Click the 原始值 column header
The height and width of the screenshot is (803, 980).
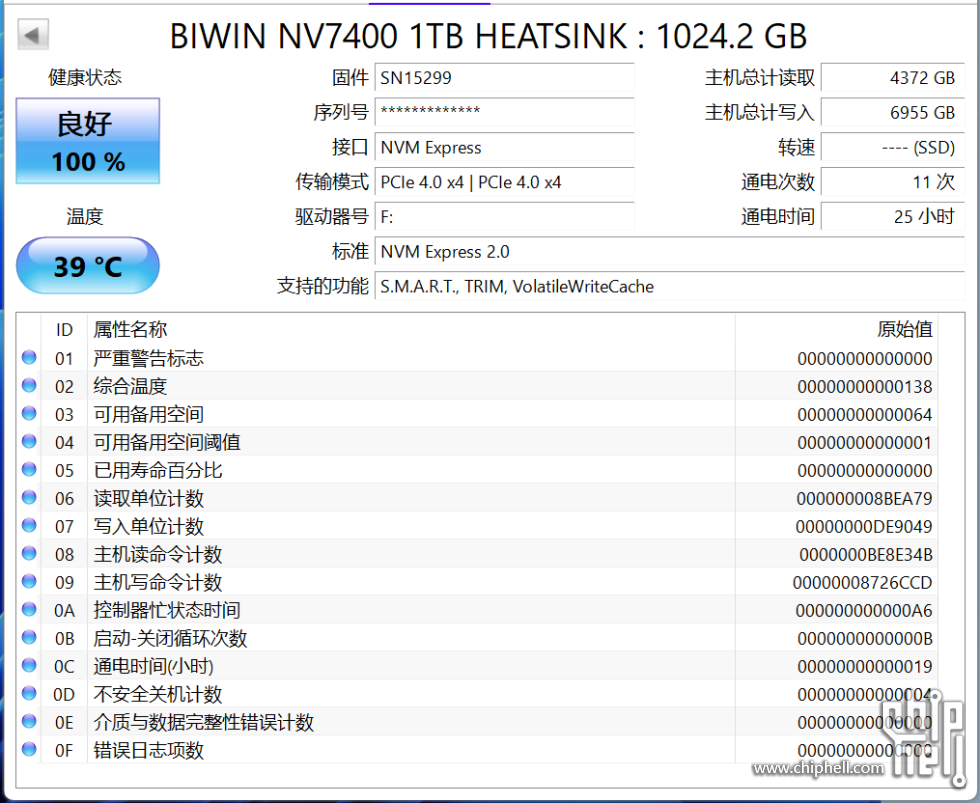point(904,329)
